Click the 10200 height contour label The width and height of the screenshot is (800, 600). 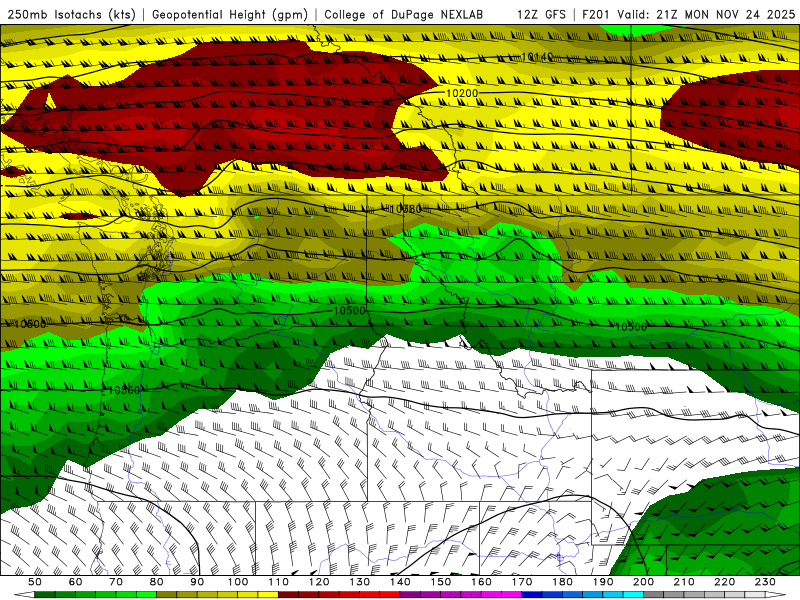coord(462,93)
